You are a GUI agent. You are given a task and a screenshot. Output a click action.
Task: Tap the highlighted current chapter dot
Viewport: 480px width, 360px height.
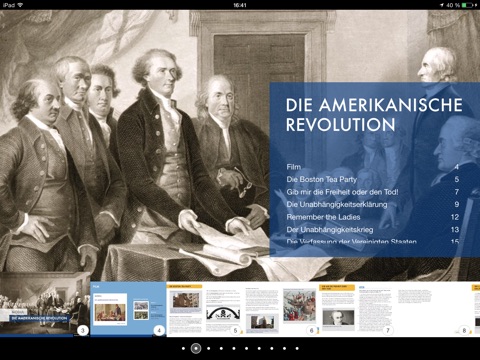[196, 348]
